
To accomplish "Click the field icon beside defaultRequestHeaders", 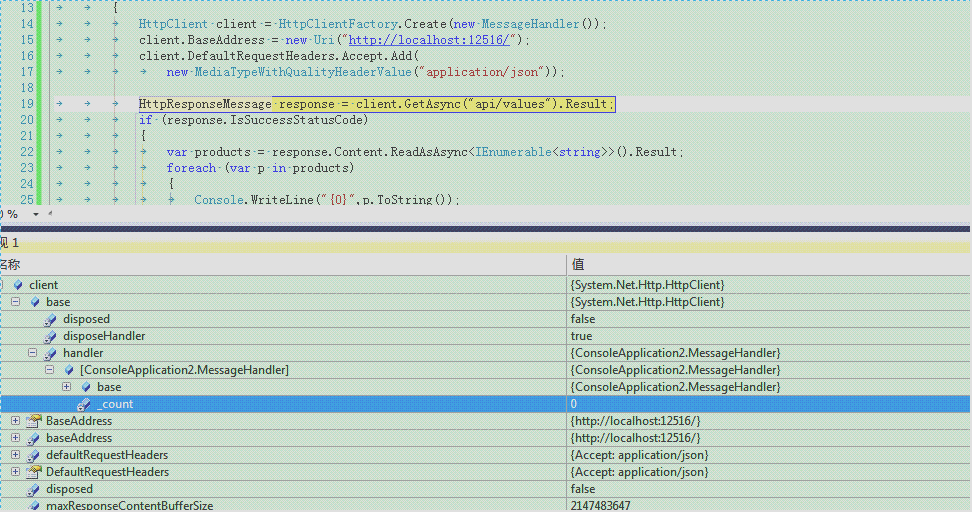I will point(33,455).
